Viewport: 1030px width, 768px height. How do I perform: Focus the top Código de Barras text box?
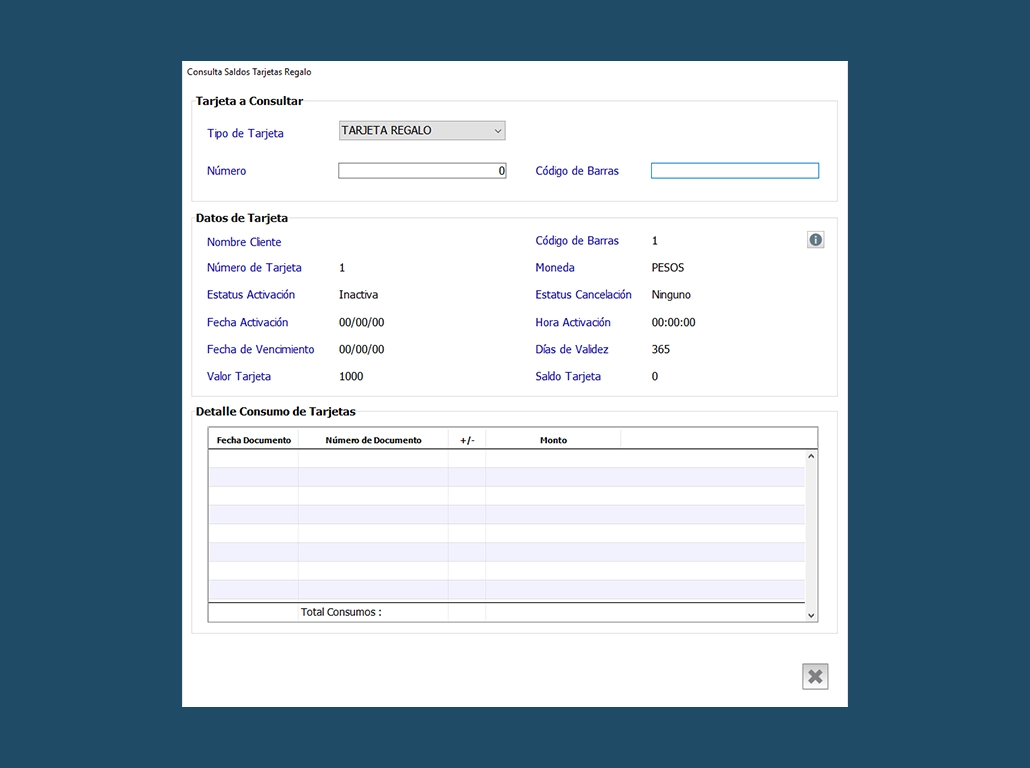[734, 171]
